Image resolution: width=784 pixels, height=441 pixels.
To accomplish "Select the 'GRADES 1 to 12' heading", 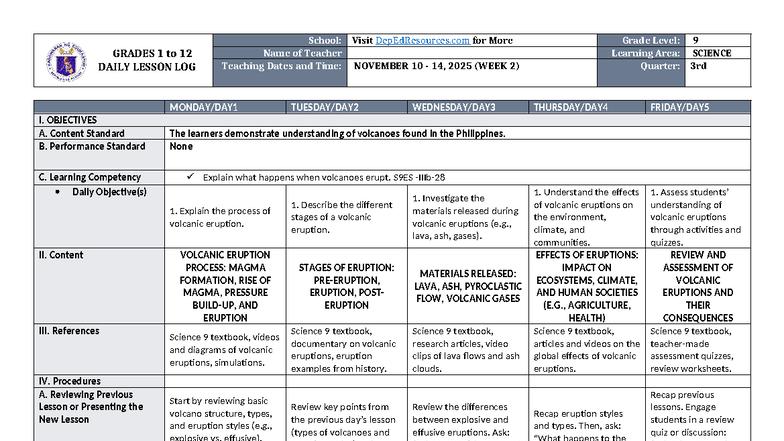I will tap(152, 54).
